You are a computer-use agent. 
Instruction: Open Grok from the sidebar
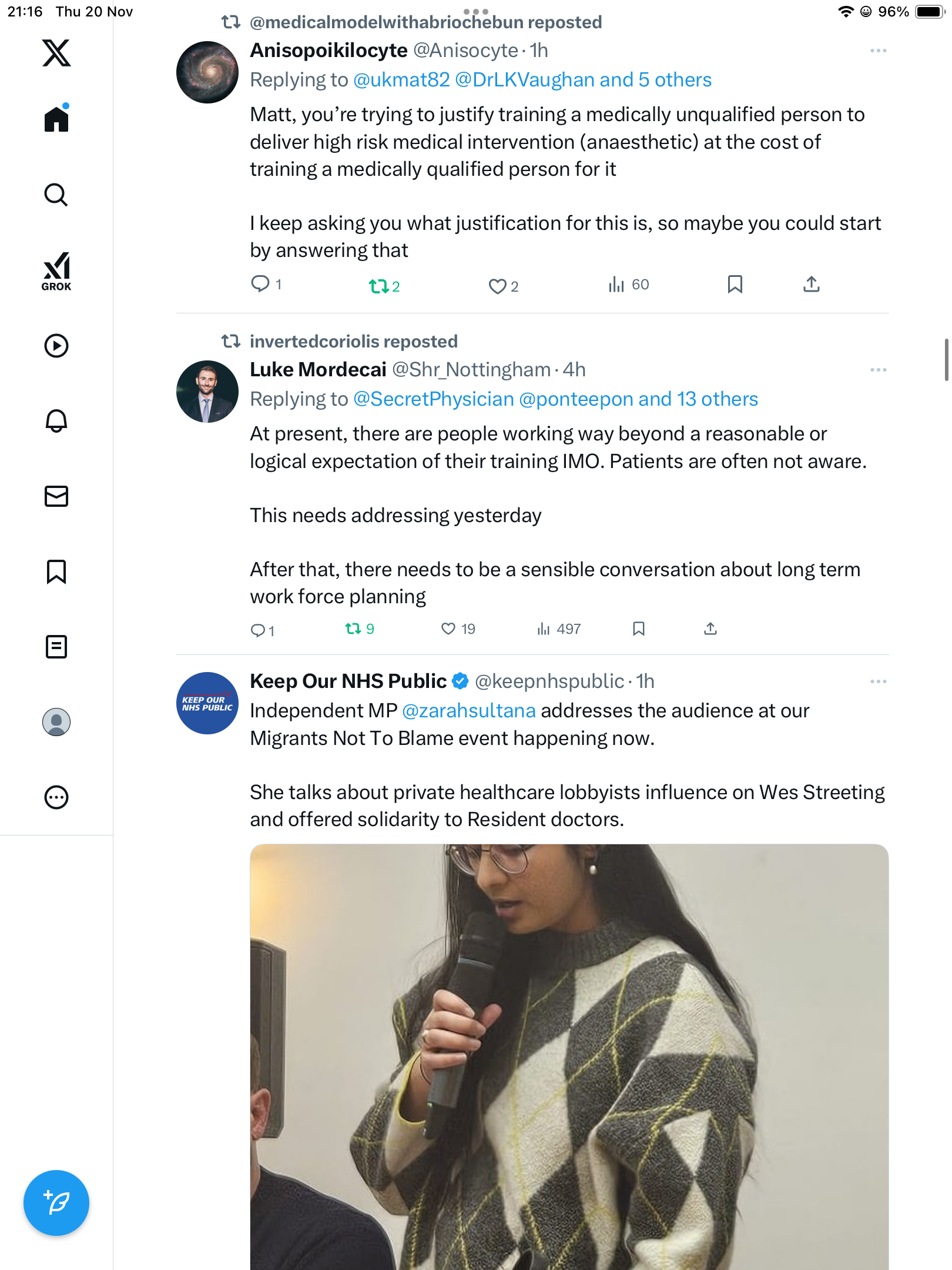[x=56, y=271]
